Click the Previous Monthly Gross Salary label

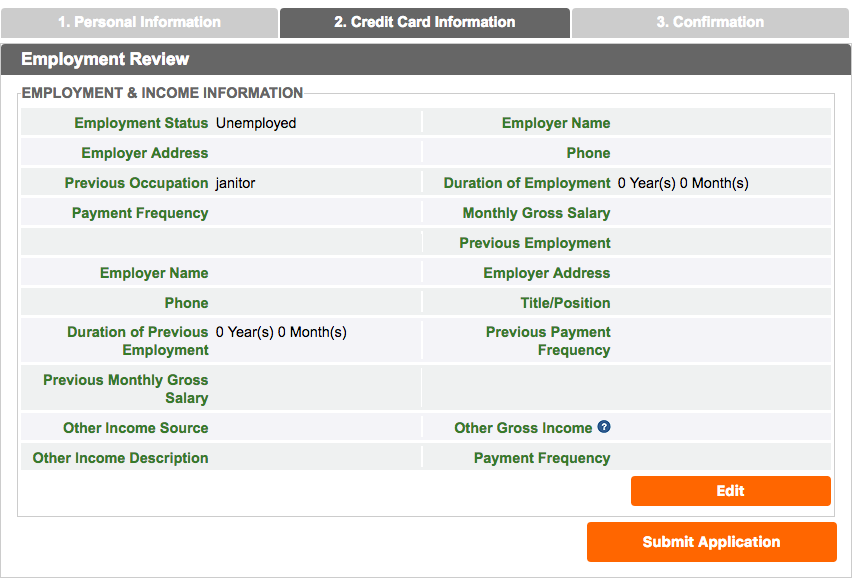126,389
